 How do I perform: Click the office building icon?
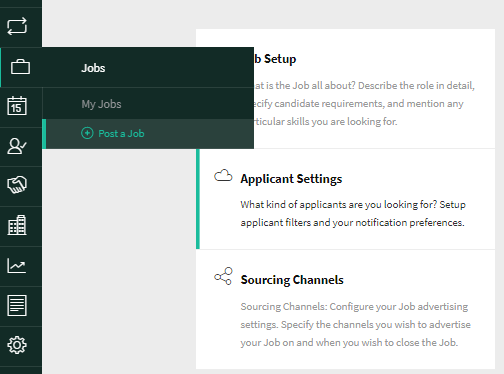pos(17,225)
